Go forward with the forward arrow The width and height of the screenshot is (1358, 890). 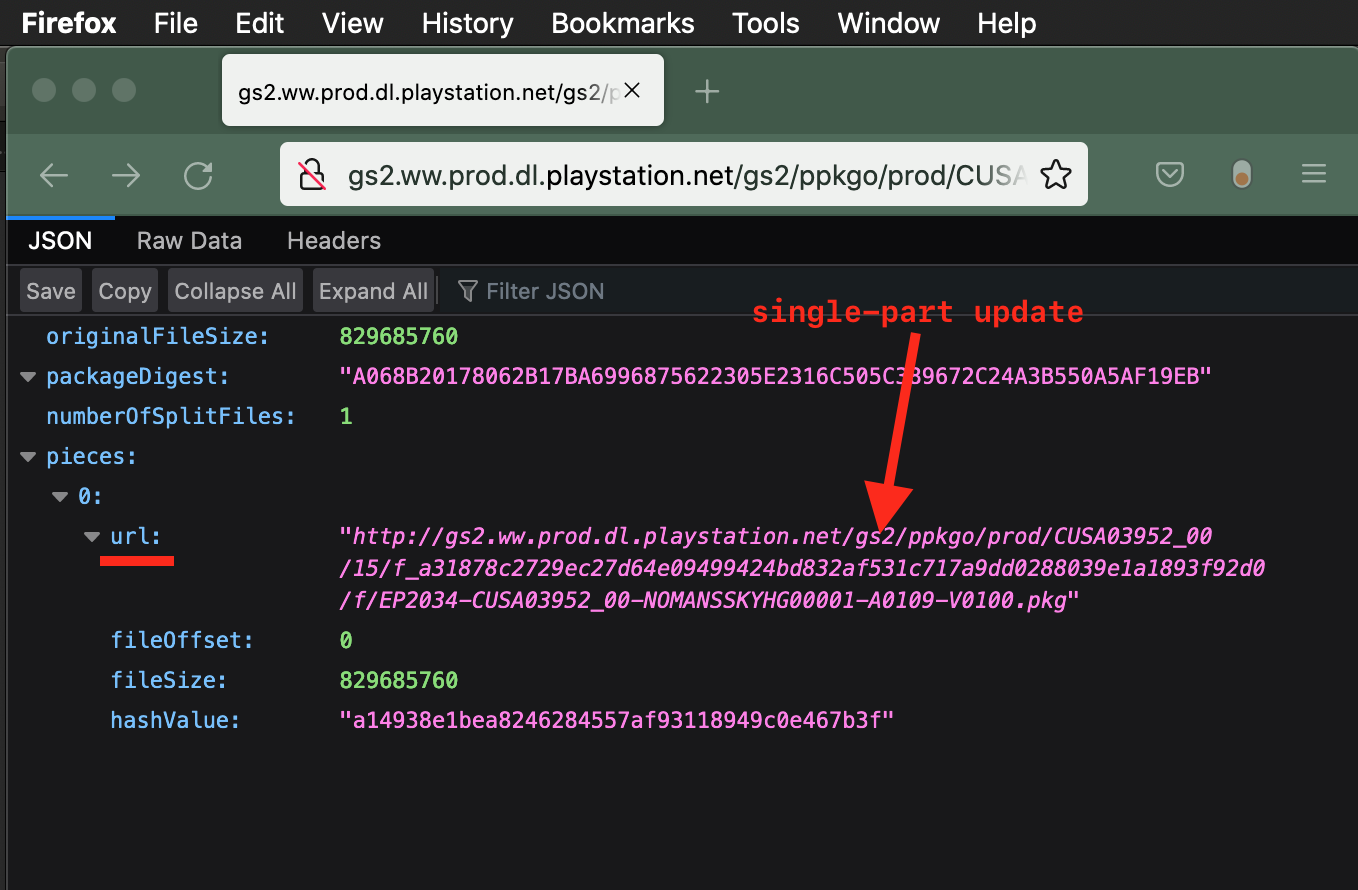pos(126,176)
